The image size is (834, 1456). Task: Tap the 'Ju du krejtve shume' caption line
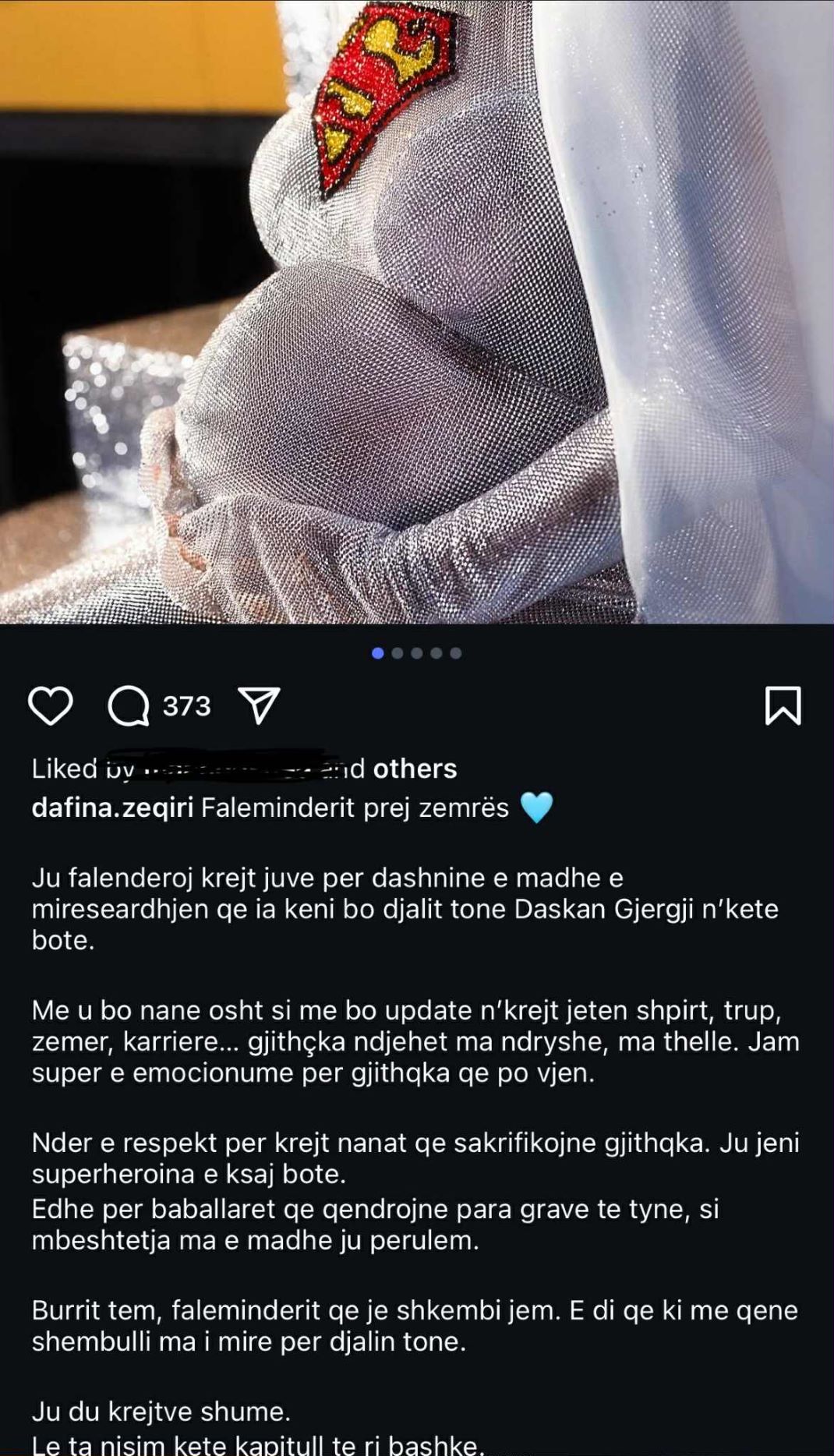(161, 1412)
